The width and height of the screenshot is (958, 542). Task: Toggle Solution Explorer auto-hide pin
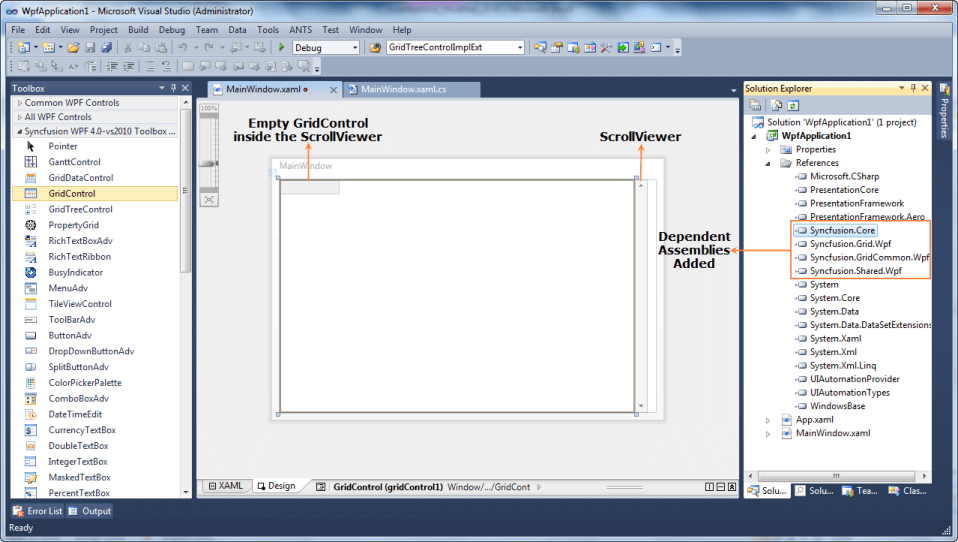click(913, 88)
